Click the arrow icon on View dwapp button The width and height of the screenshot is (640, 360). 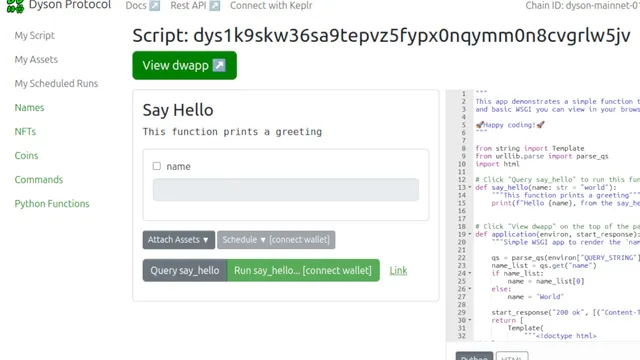pyautogui.click(x=219, y=65)
